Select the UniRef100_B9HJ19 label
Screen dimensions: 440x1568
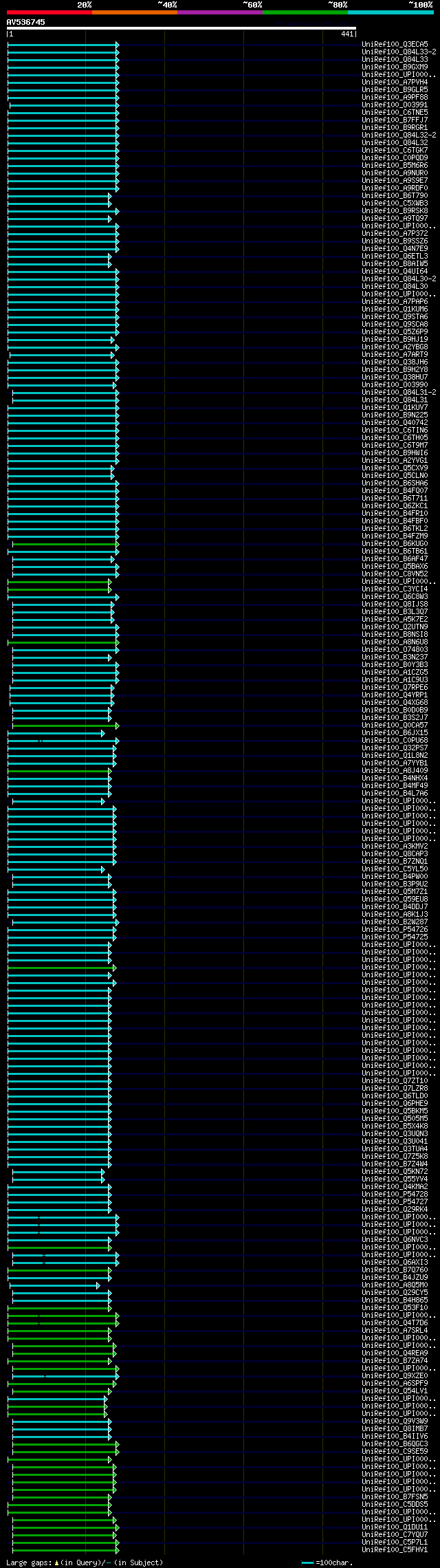[395, 339]
